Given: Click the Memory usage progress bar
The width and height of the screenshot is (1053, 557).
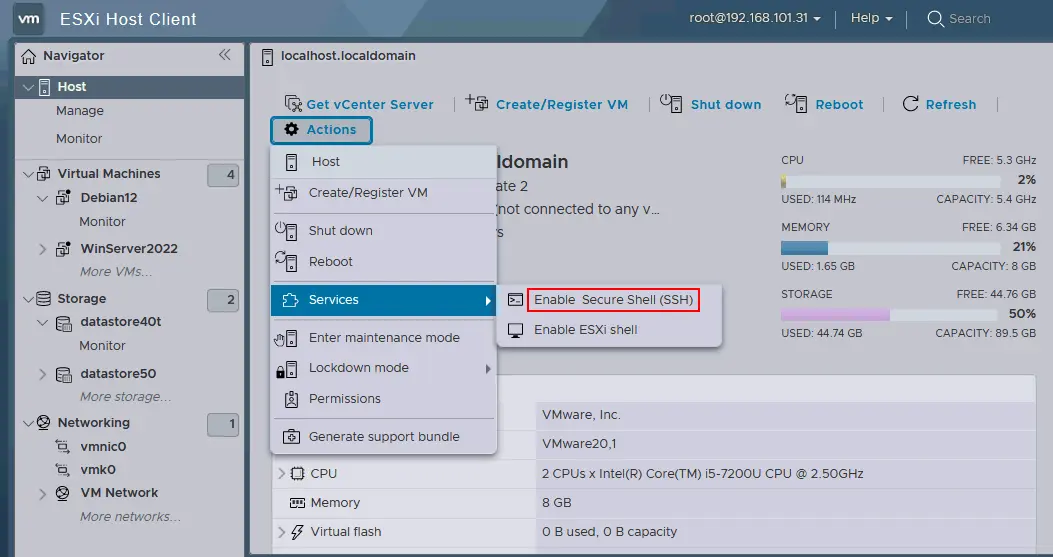Looking at the screenshot, I should (x=890, y=248).
